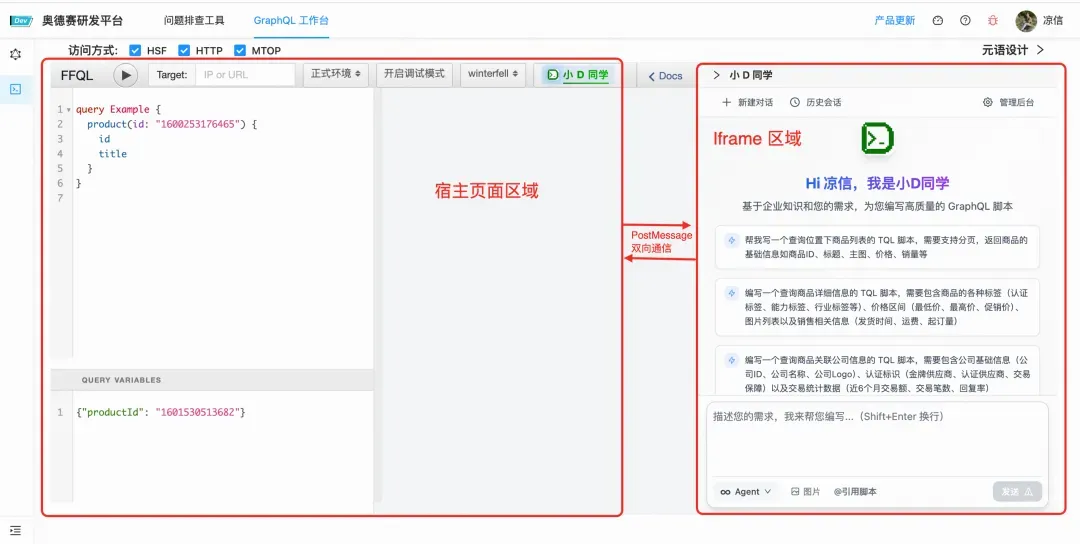Switch to GraphQL 工作台 tab
The image size is (1080, 544).
point(291,21)
